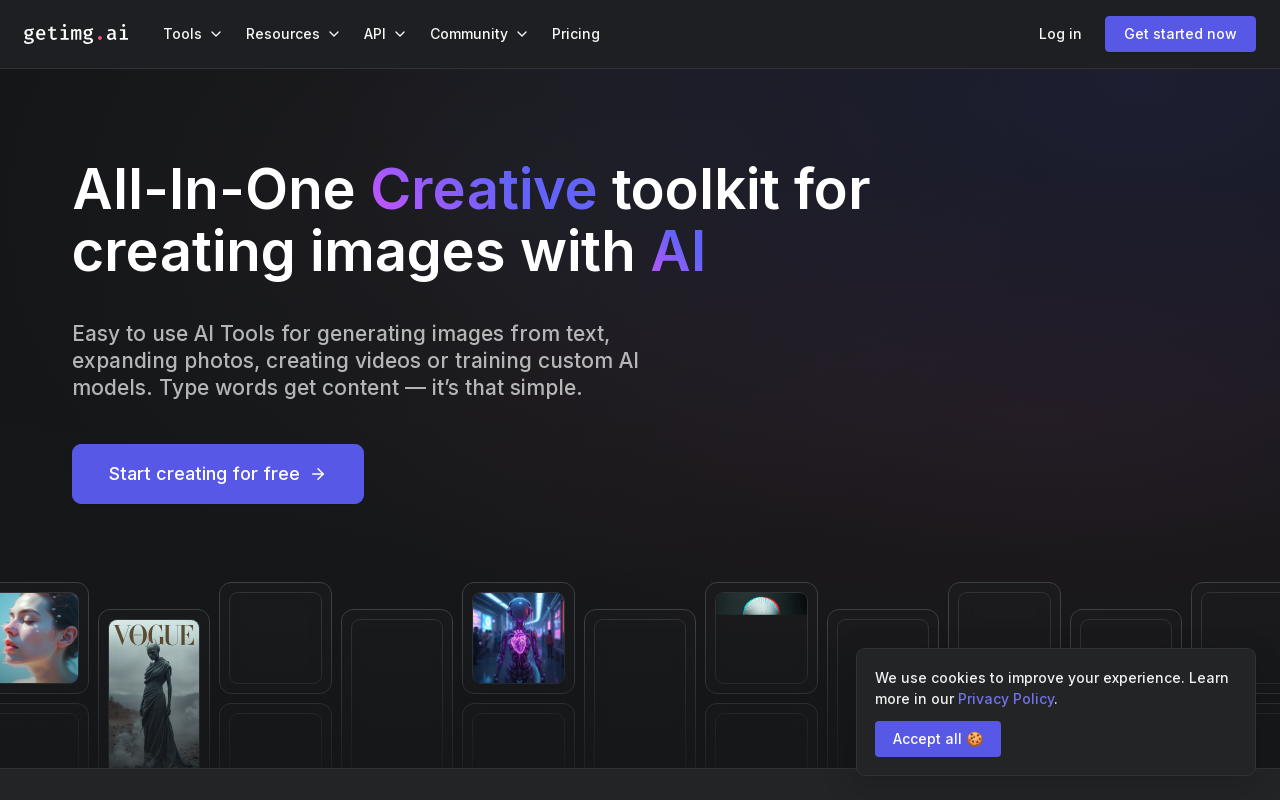Click Start creating for free button
Screen dimensions: 1280x800
(218, 474)
